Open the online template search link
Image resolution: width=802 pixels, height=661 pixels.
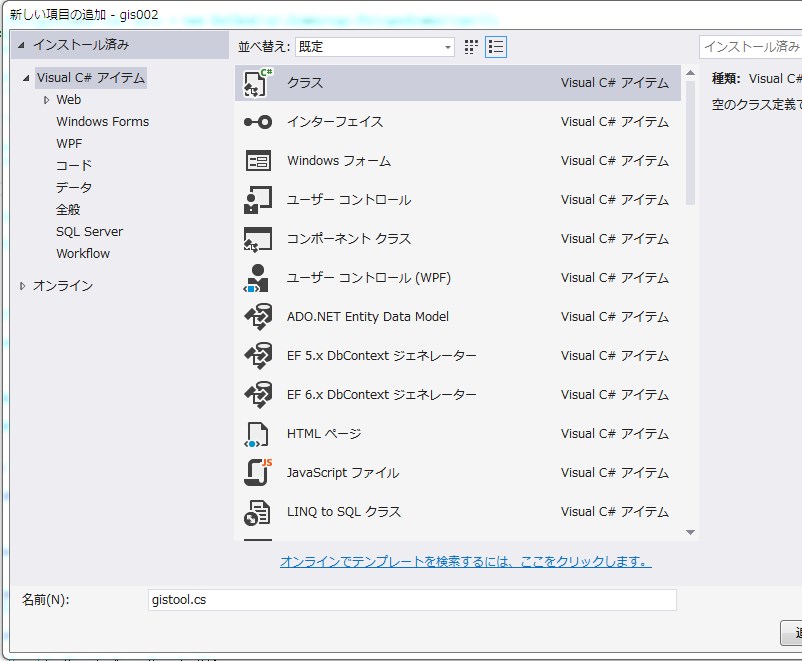pyautogui.click(x=465, y=562)
